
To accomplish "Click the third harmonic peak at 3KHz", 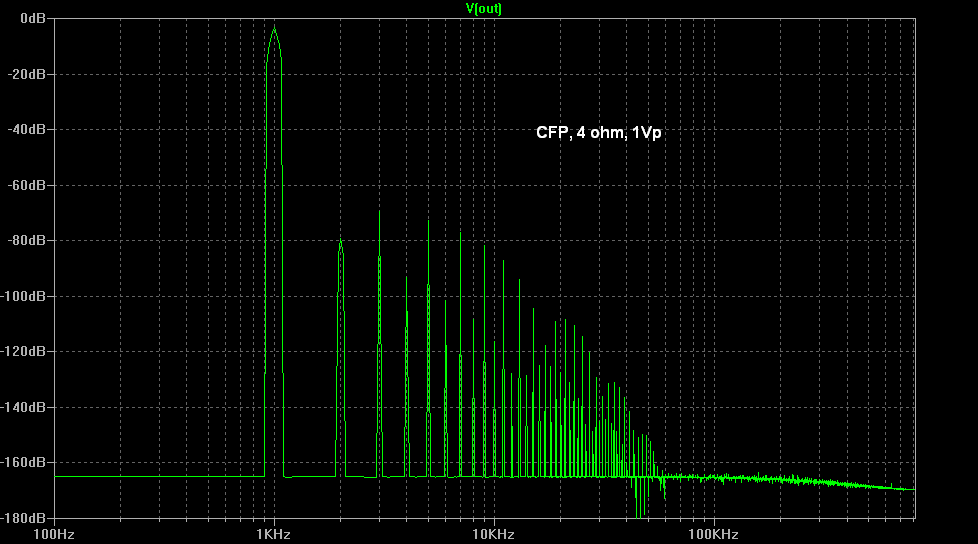I will pos(379,212).
